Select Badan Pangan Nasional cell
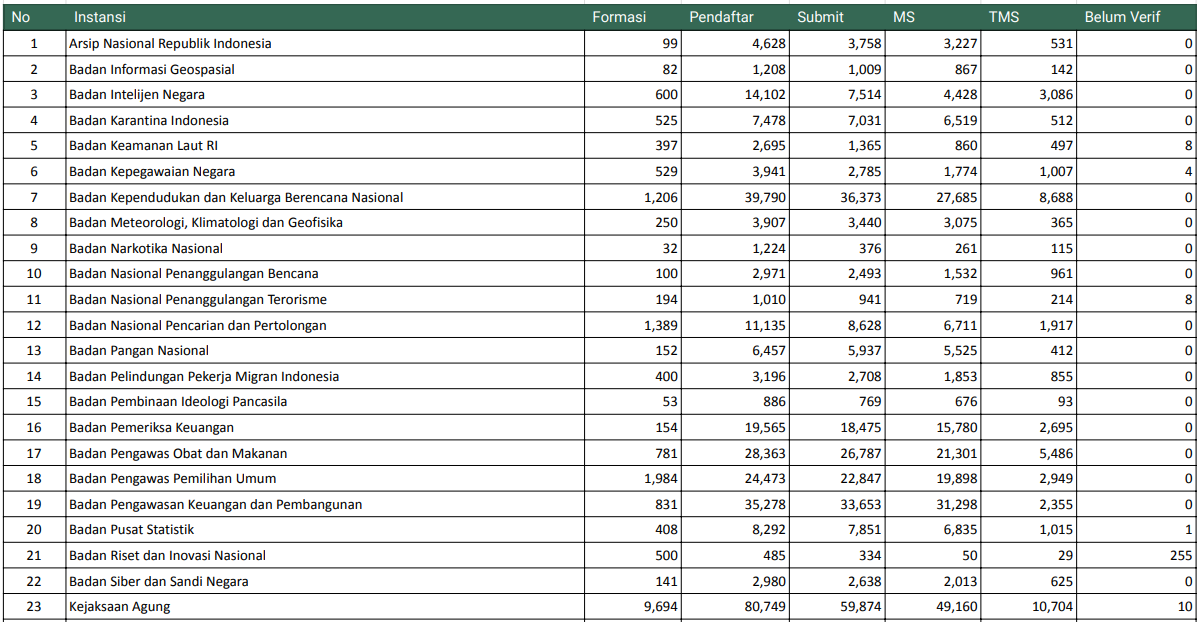The width and height of the screenshot is (1197, 622). [x=325, y=350]
